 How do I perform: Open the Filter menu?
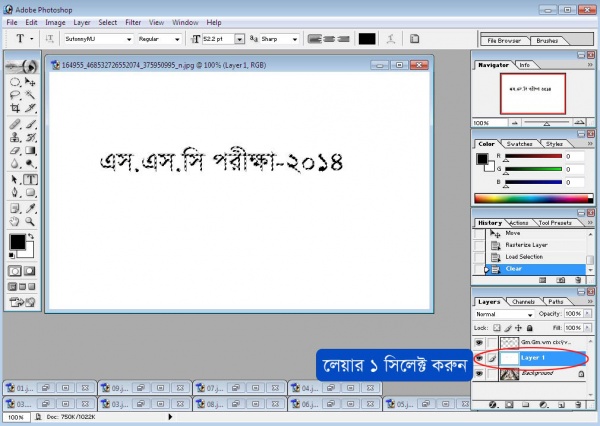click(x=133, y=23)
